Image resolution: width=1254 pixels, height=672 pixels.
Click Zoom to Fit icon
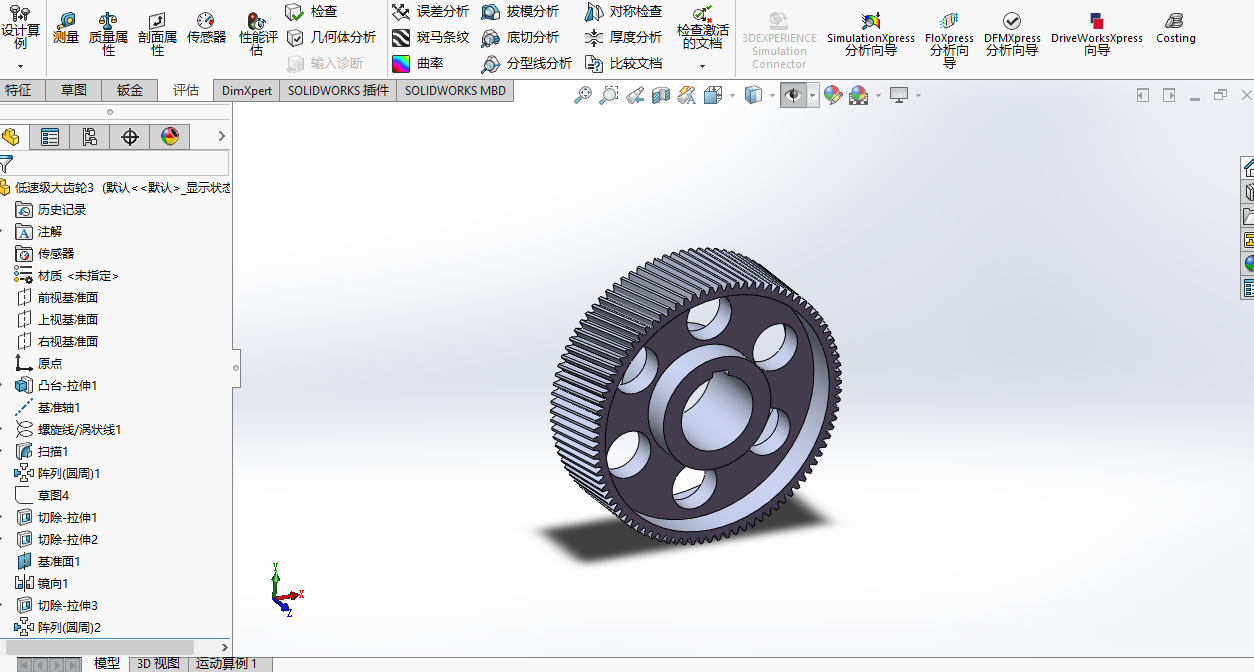(583, 95)
